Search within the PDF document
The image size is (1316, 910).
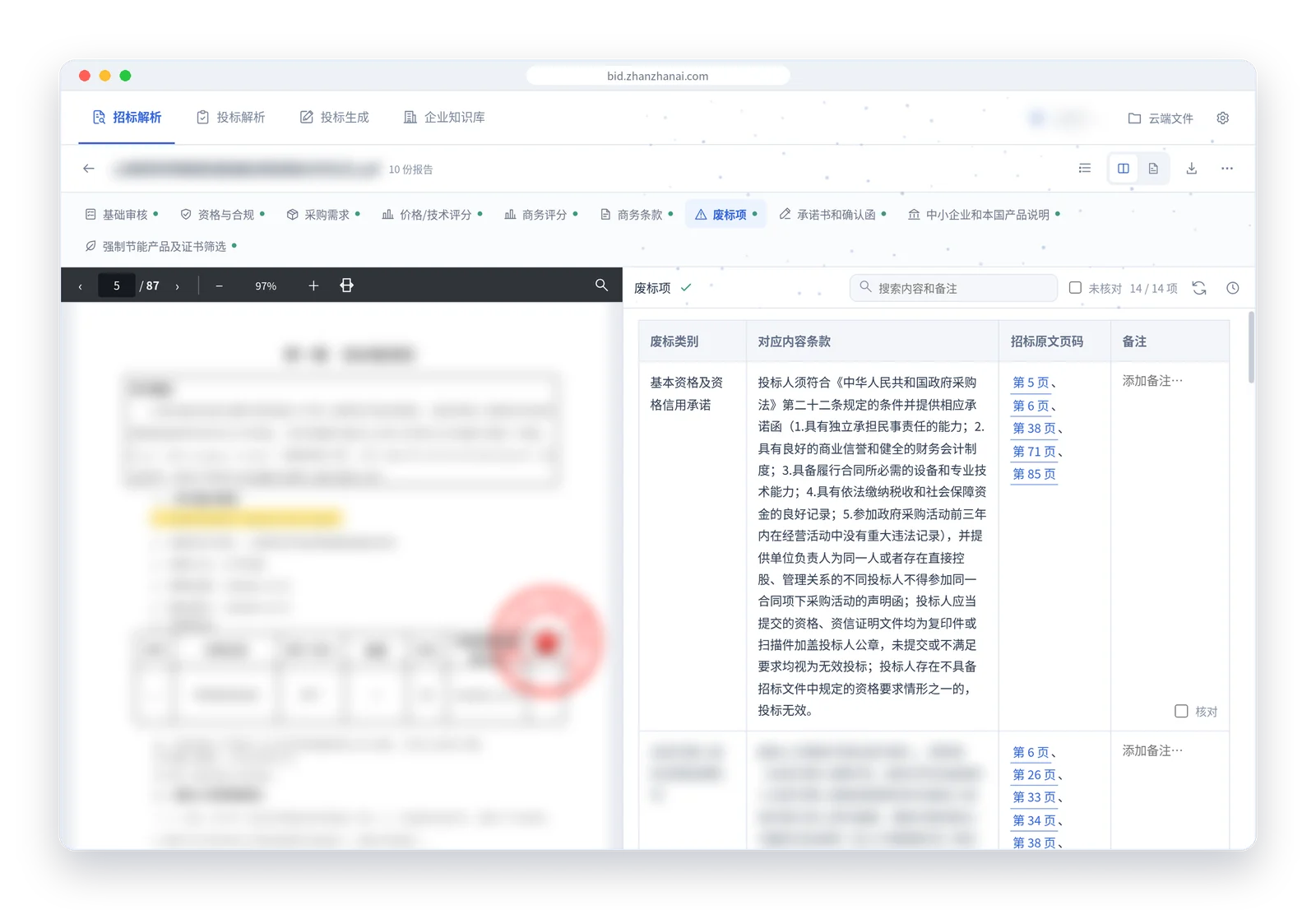point(601,286)
